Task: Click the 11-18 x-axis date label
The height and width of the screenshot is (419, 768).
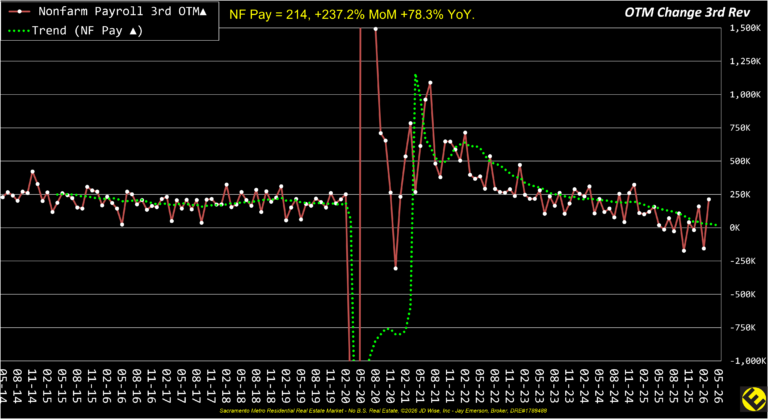Action: (270, 386)
